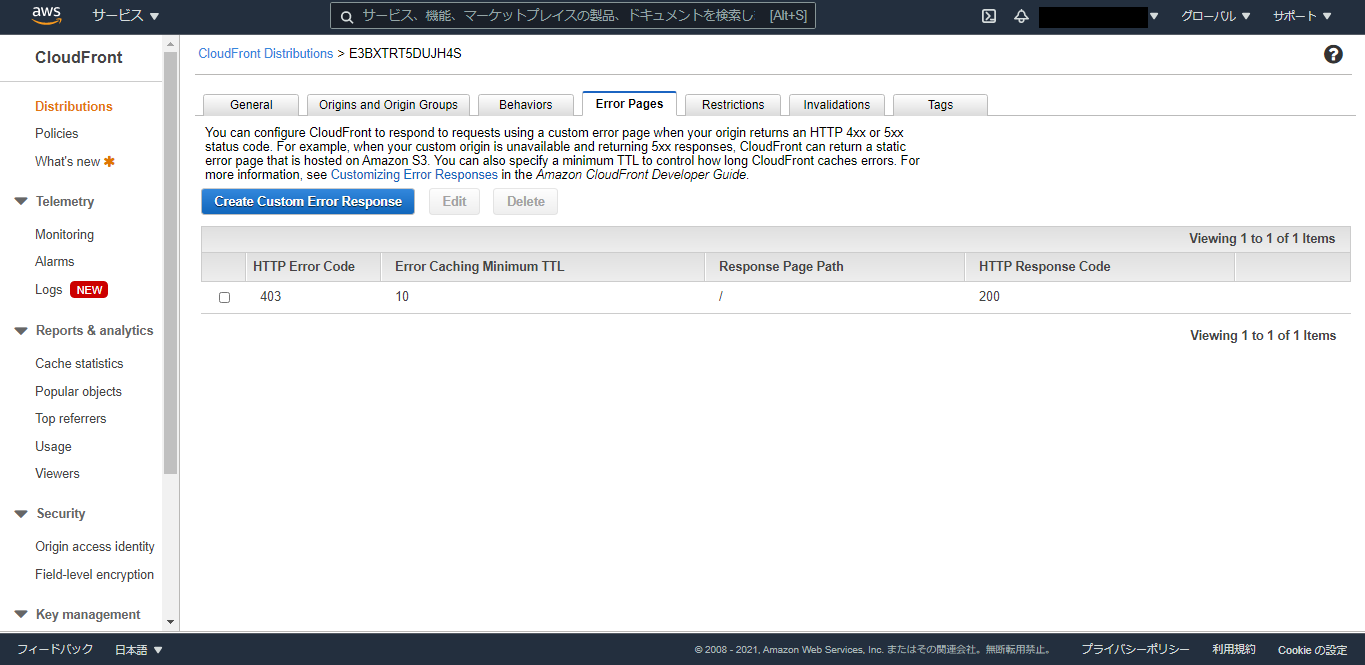The height and width of the screenshot is (665, 1365).
Task: Open the AWS home logo
Action: (x=47, y=15)
